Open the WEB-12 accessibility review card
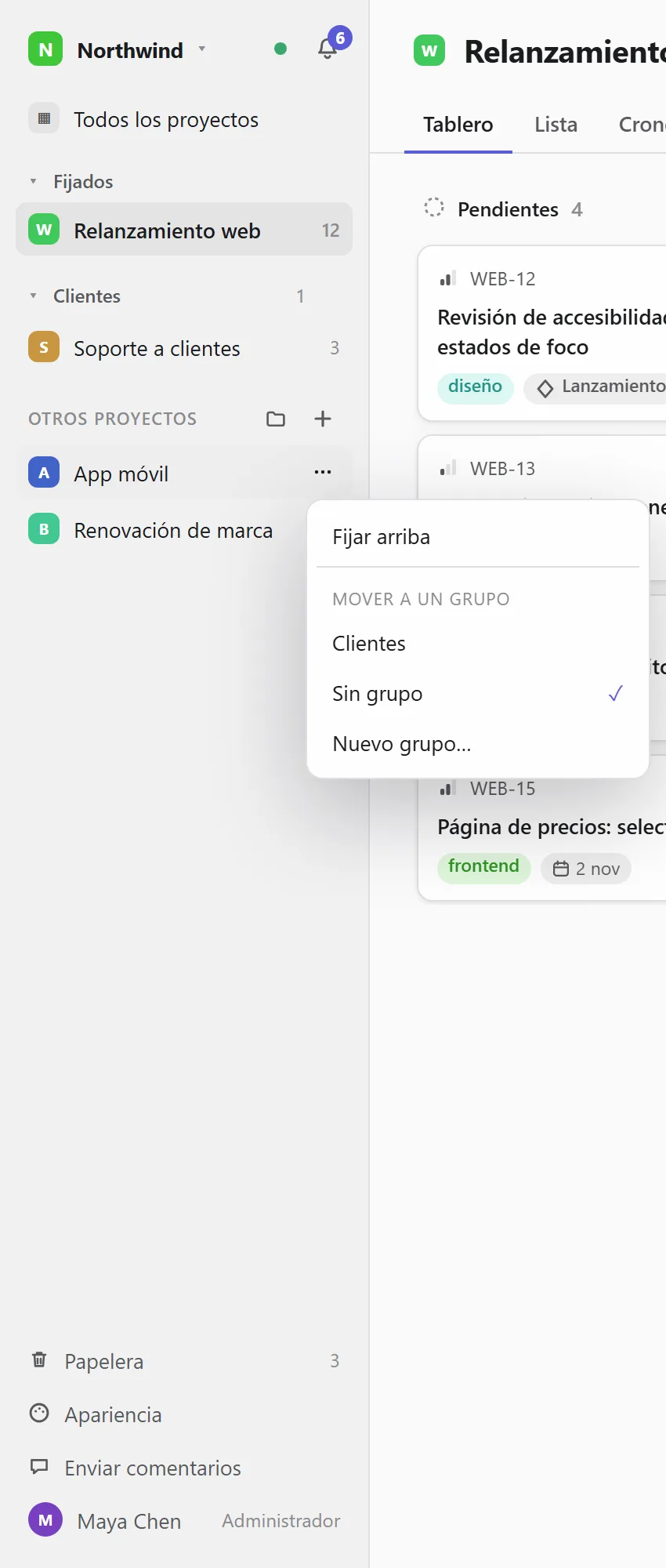Image resolution: width=666 pixels, height=1568 pixels. 542,333
